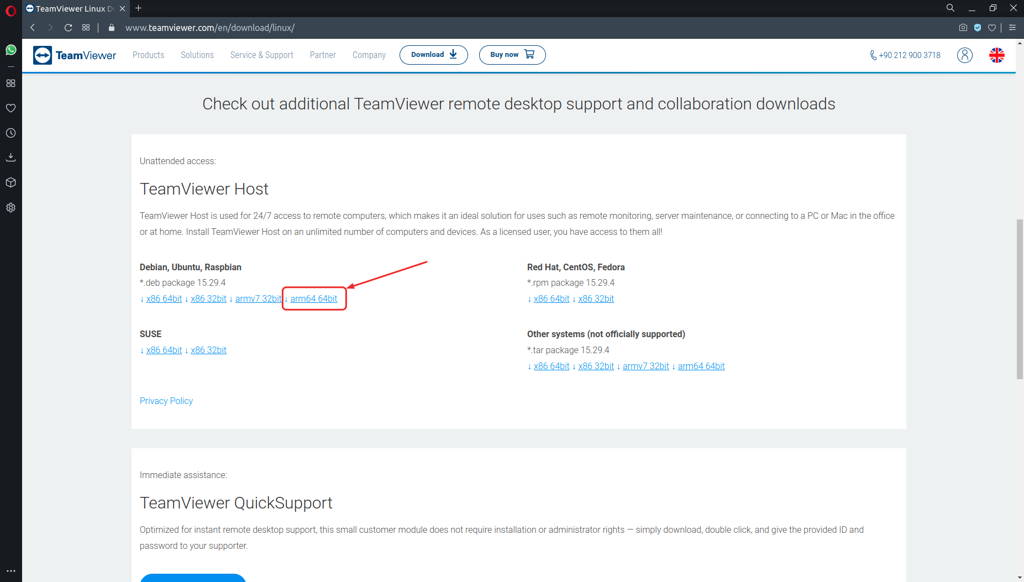Click the TeamViewer Host heading
The height and width of the screenshot is (582, 1024).
tap(204, 189)
